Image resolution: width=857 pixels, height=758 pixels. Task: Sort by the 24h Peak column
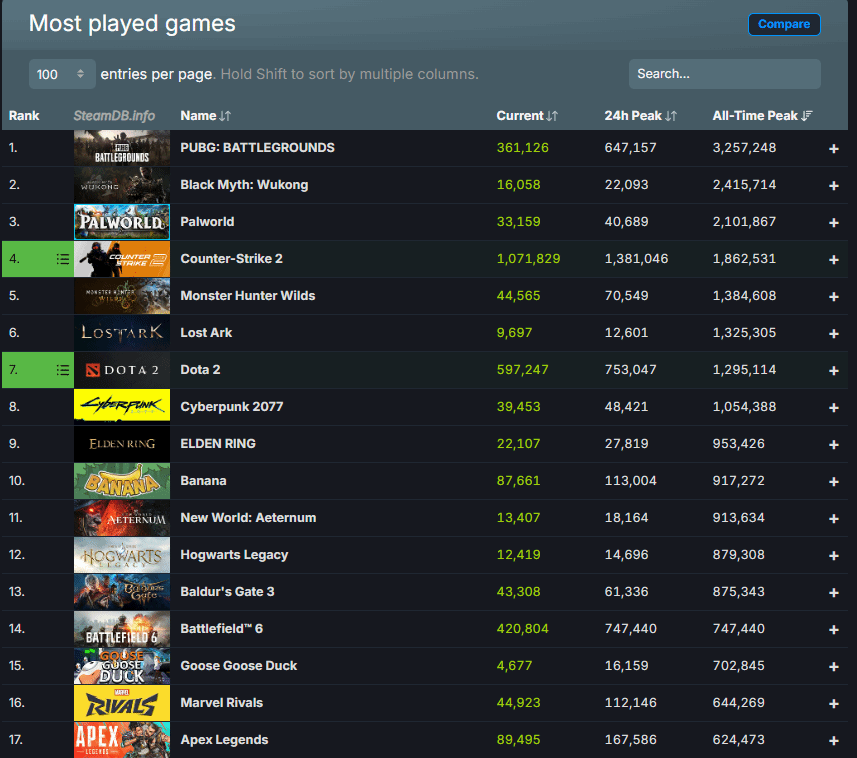coord(640,116)
